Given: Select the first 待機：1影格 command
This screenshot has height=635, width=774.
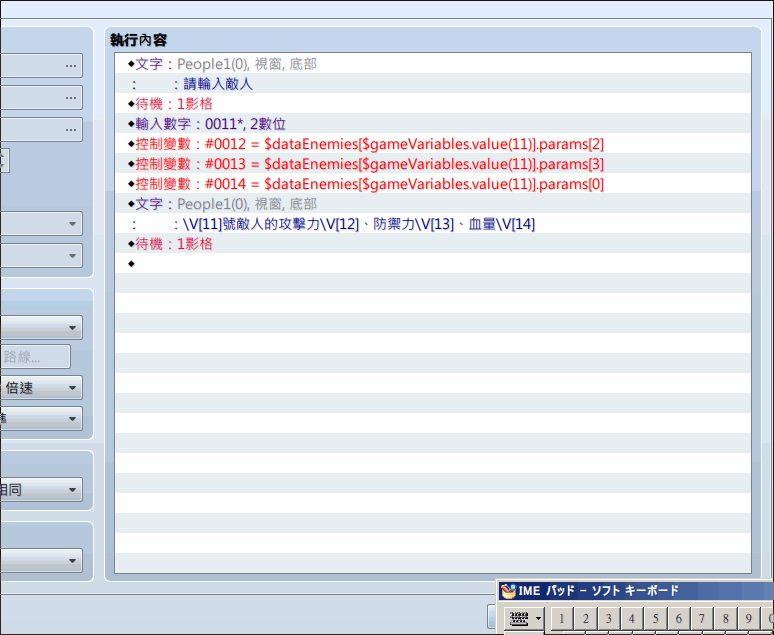Looking at the screenshot, I should [433, 104].
